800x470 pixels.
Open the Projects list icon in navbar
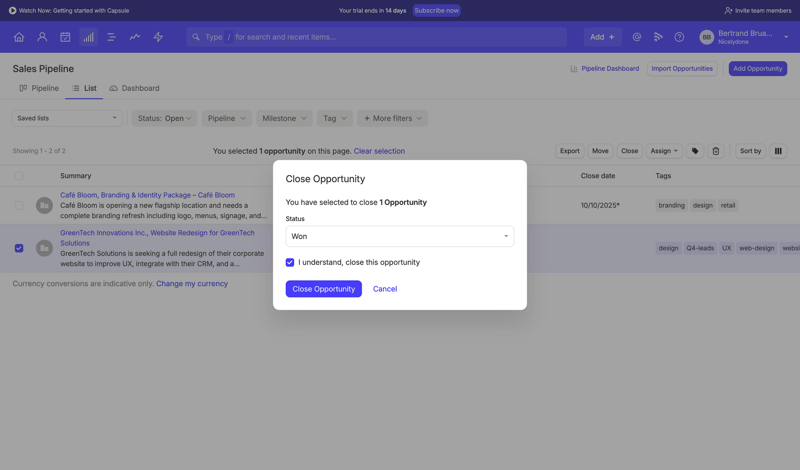pyautogui.click(x=111, y=37)
